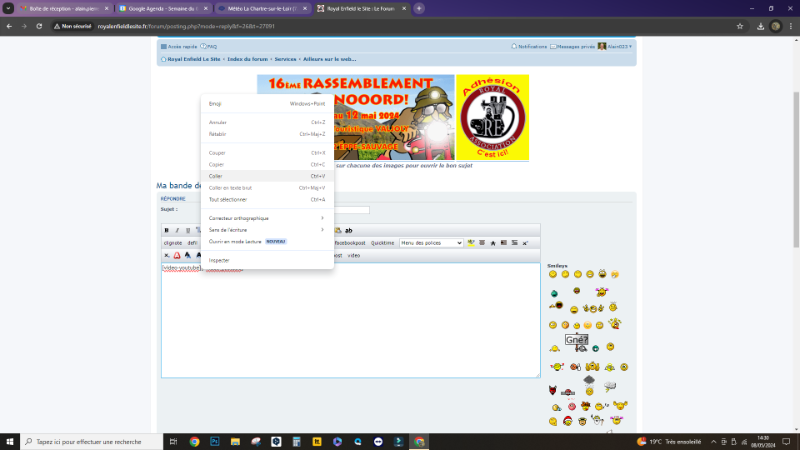The image size is (800, 450).
Task: Open the Windows Start menu
Action: pyautogui.click(x=10, y=442)
